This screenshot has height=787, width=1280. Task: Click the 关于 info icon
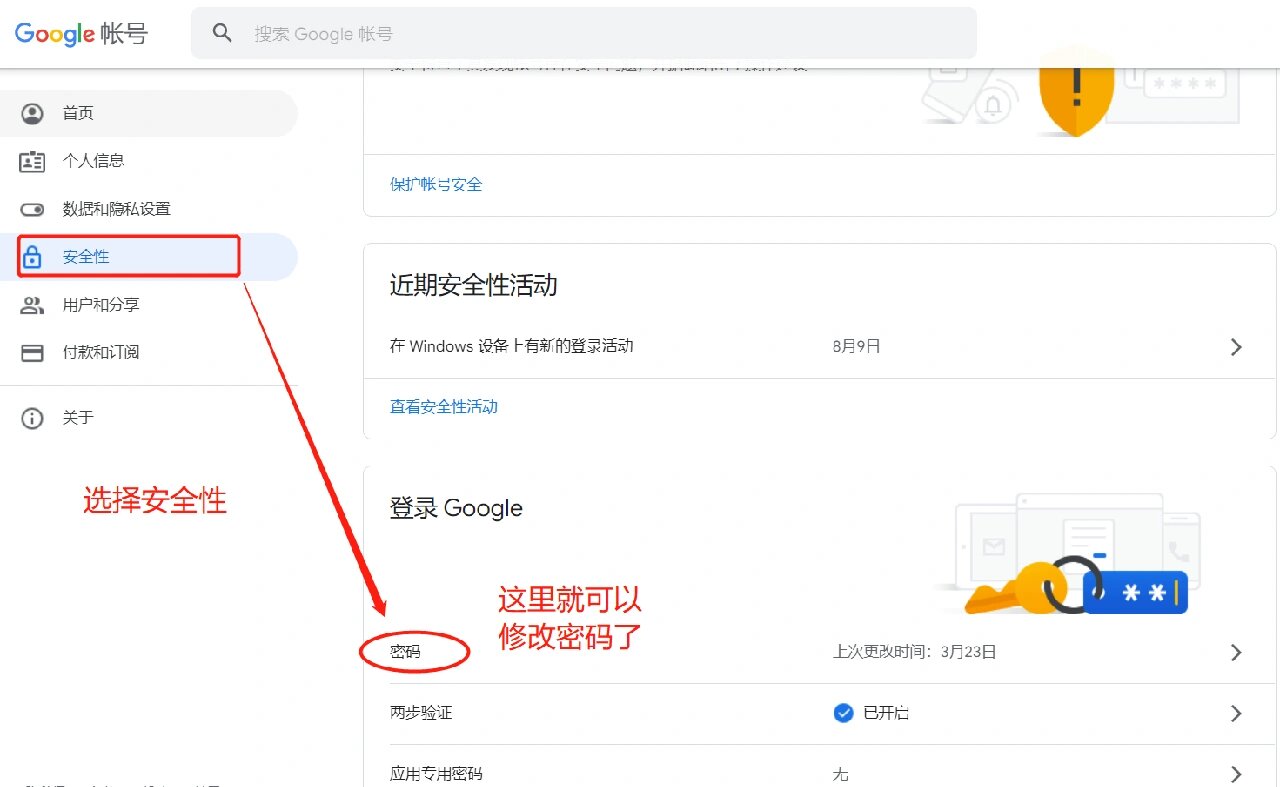pyautogui.click(x=33, y=418)
